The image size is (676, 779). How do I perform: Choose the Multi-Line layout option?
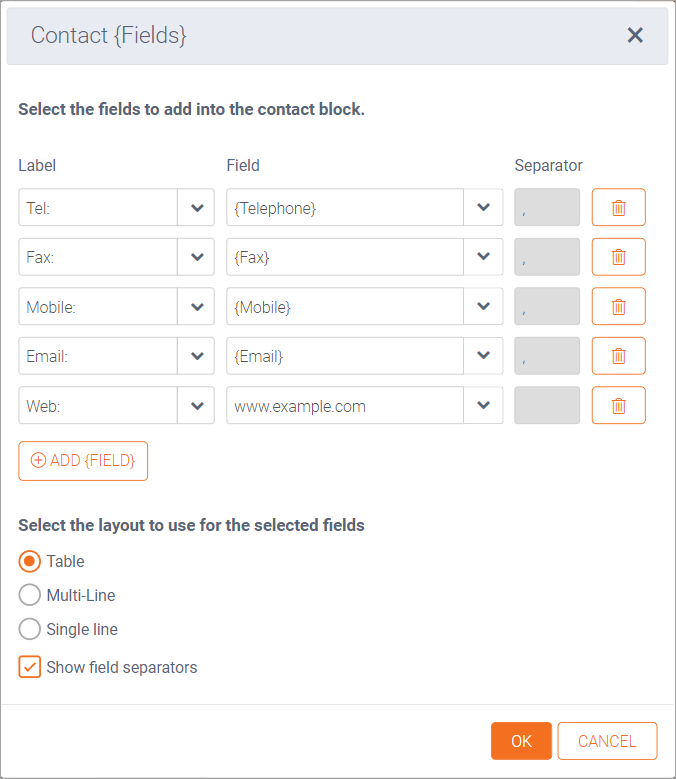pos(30,595)
